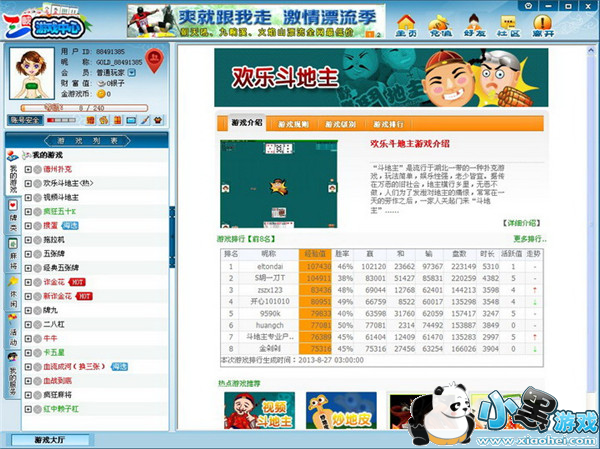Viewport: 600px width, 449px height.
Task: Expand the 德州扑克 tree node
Action: 28,169
